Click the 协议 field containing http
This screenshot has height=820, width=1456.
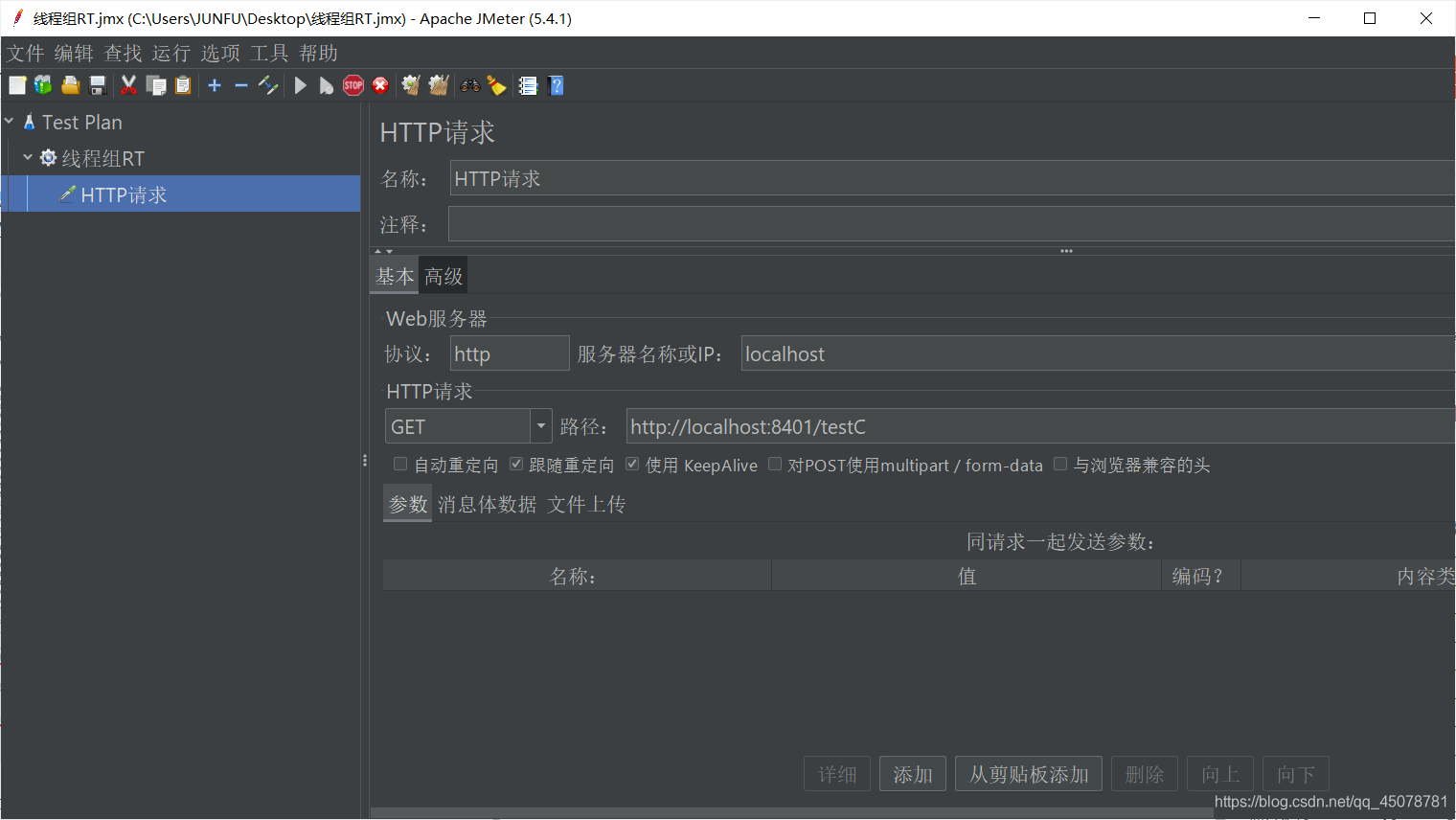tap(510, 353)
